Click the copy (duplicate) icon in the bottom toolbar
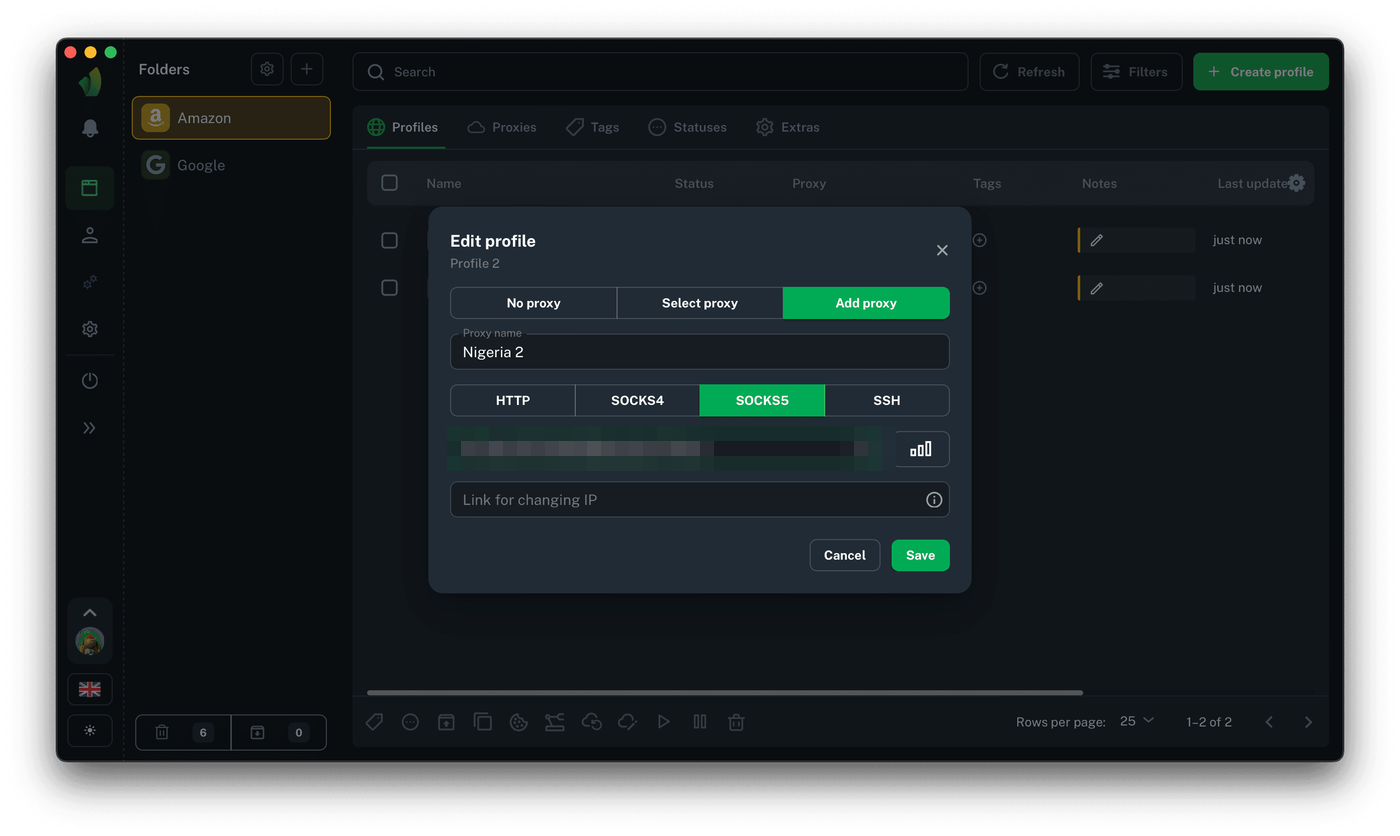Image resolution: width=1400 pixels, height=836 pixels. [x=483, y=722]
